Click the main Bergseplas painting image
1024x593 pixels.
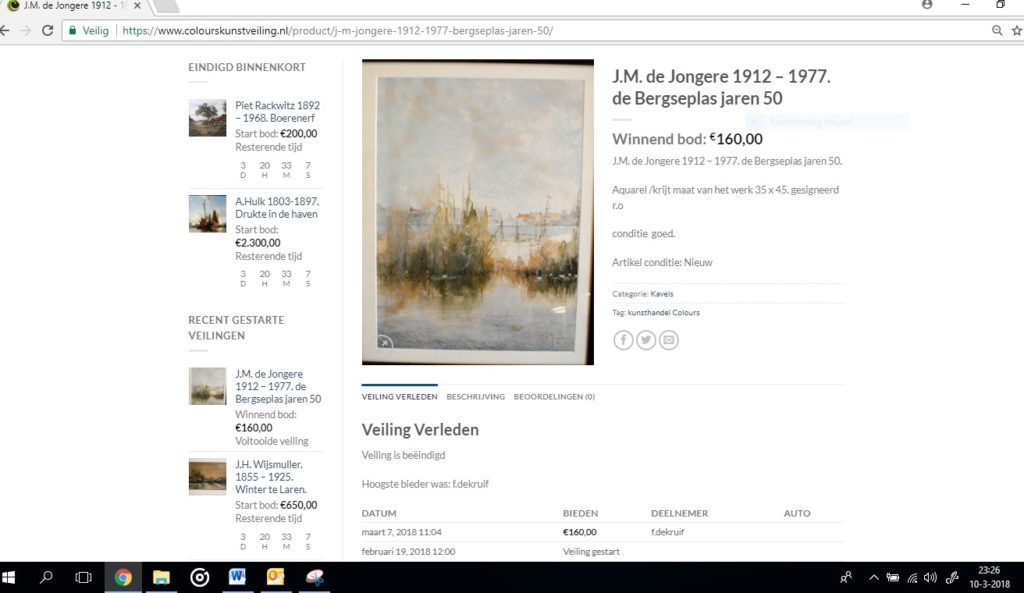[478, 212]
